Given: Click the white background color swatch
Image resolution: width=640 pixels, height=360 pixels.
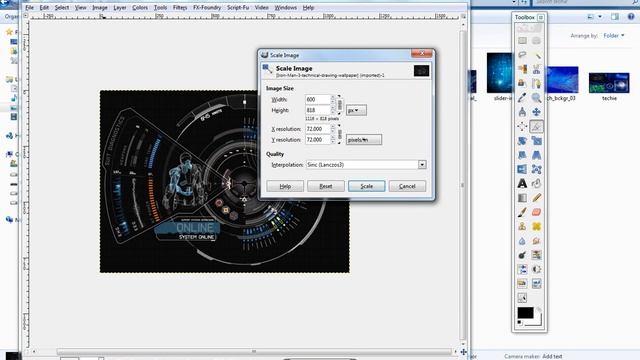Looking at the screenshot, I should tap(536, 322).
